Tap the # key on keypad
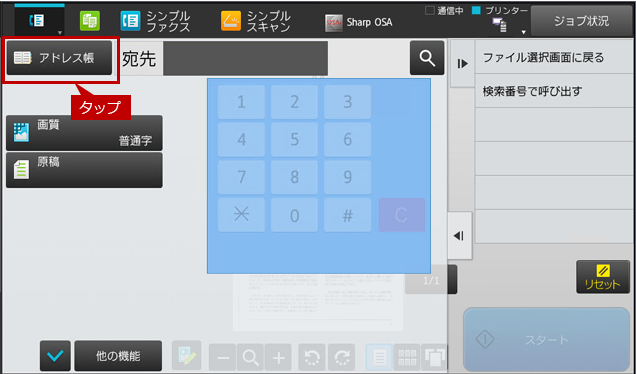This screenshot has width=636, height=374. coord(348,215)
